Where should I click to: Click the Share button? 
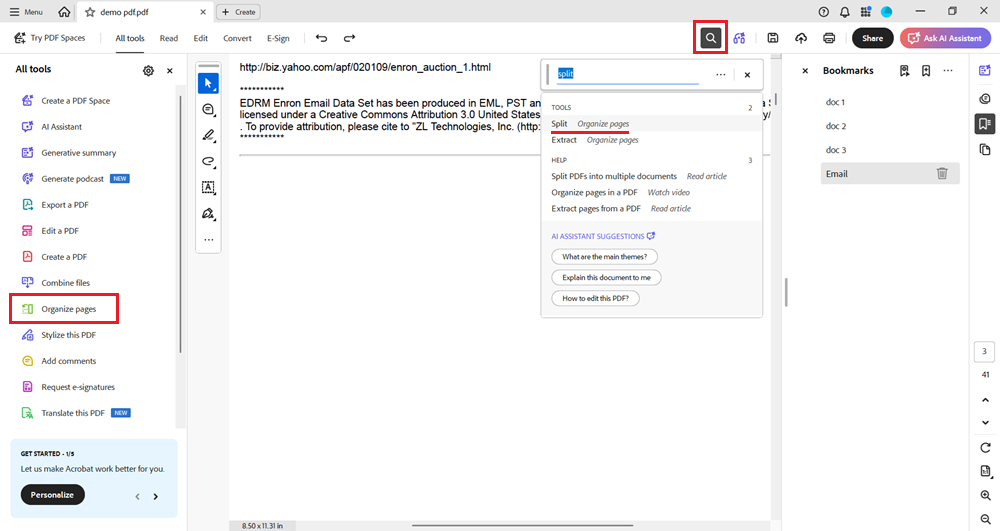(x=872, y=38)
